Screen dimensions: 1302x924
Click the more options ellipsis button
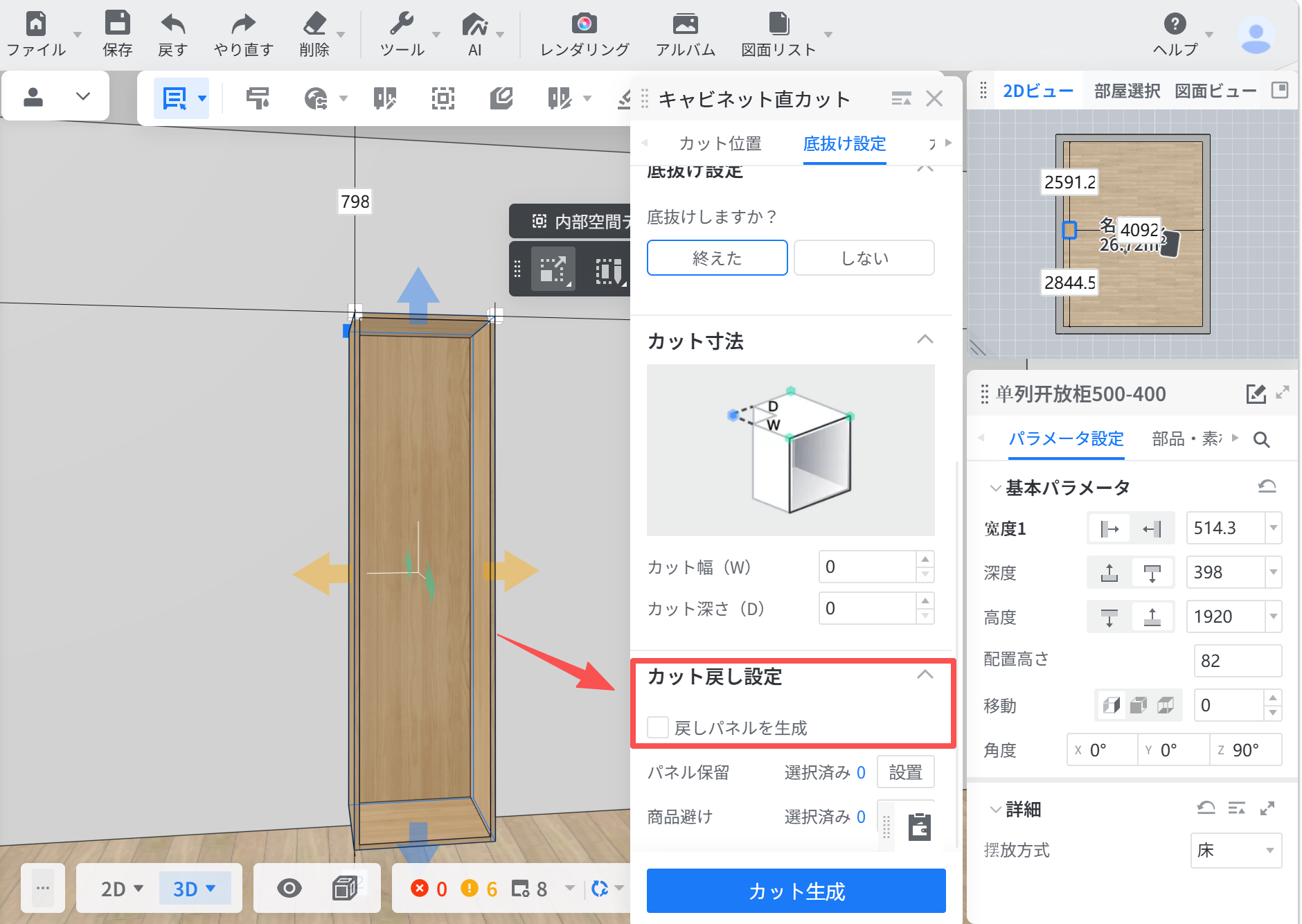pos(43,888)
